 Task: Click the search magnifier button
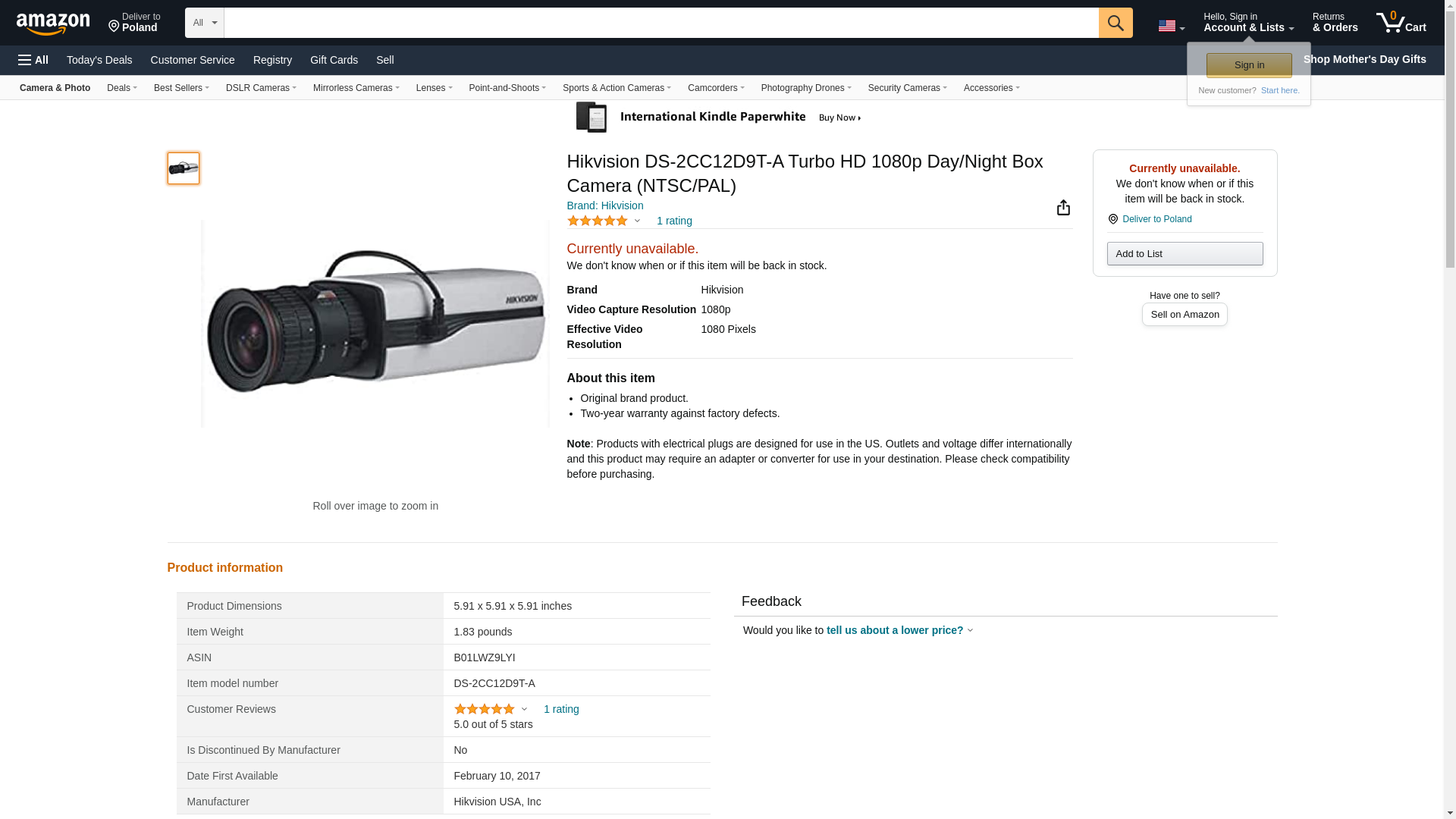point(1115,23)
